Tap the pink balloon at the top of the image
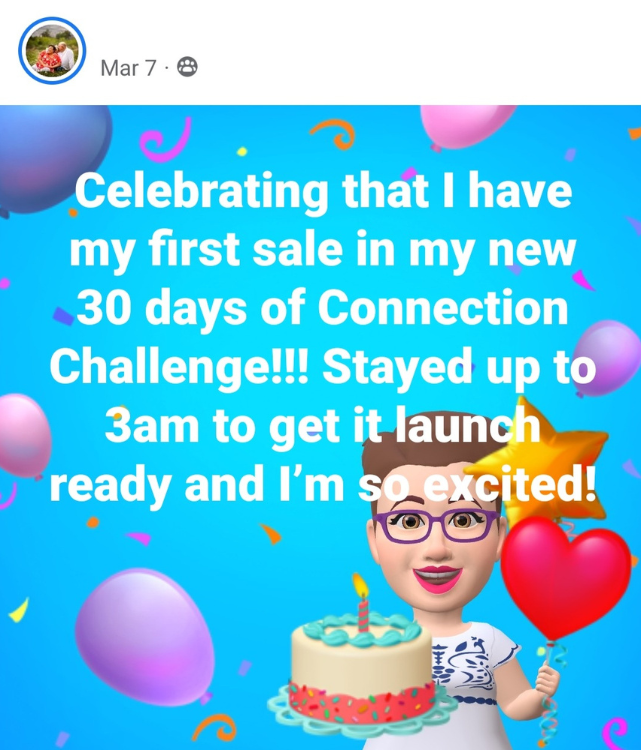This screenshot has width=641, height=750. [x=466, y=126]
